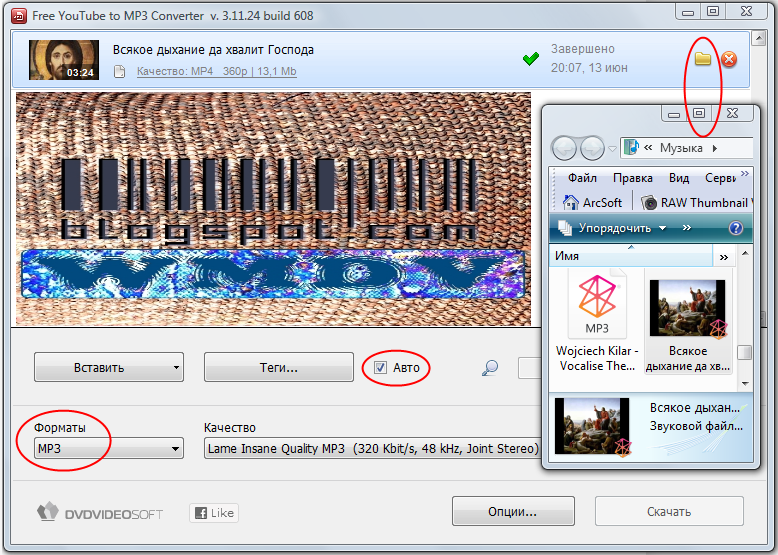Show more columns chevron beside Имя
This screenshot has height=555, width=778.
724,257
